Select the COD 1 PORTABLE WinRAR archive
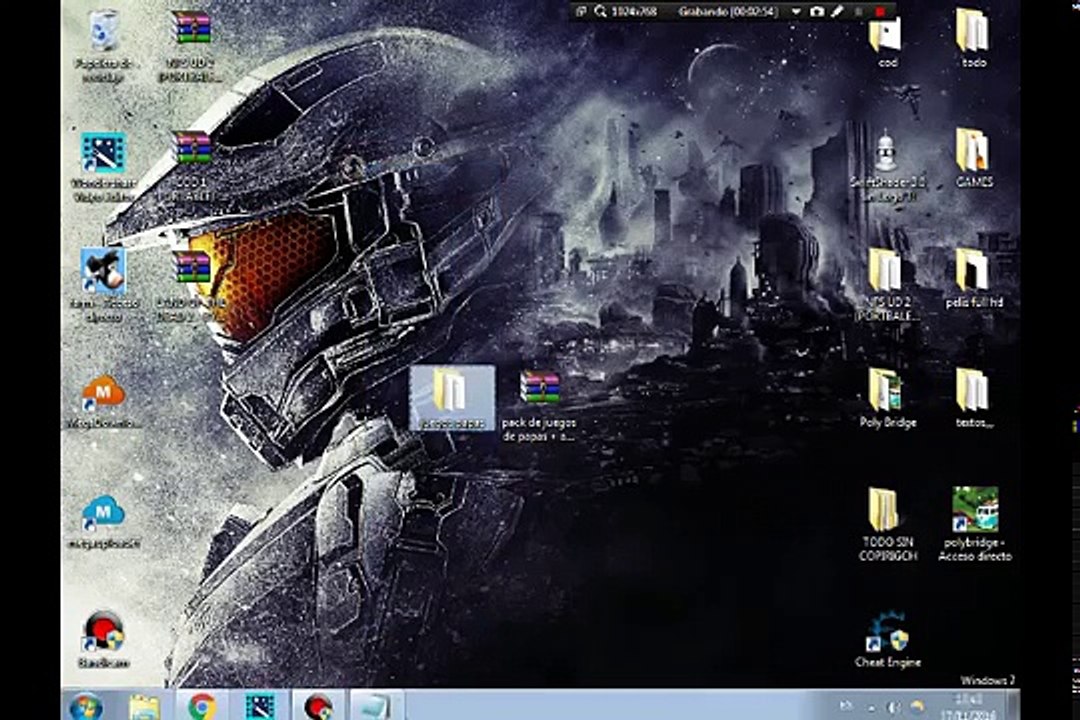 point(191,167)
